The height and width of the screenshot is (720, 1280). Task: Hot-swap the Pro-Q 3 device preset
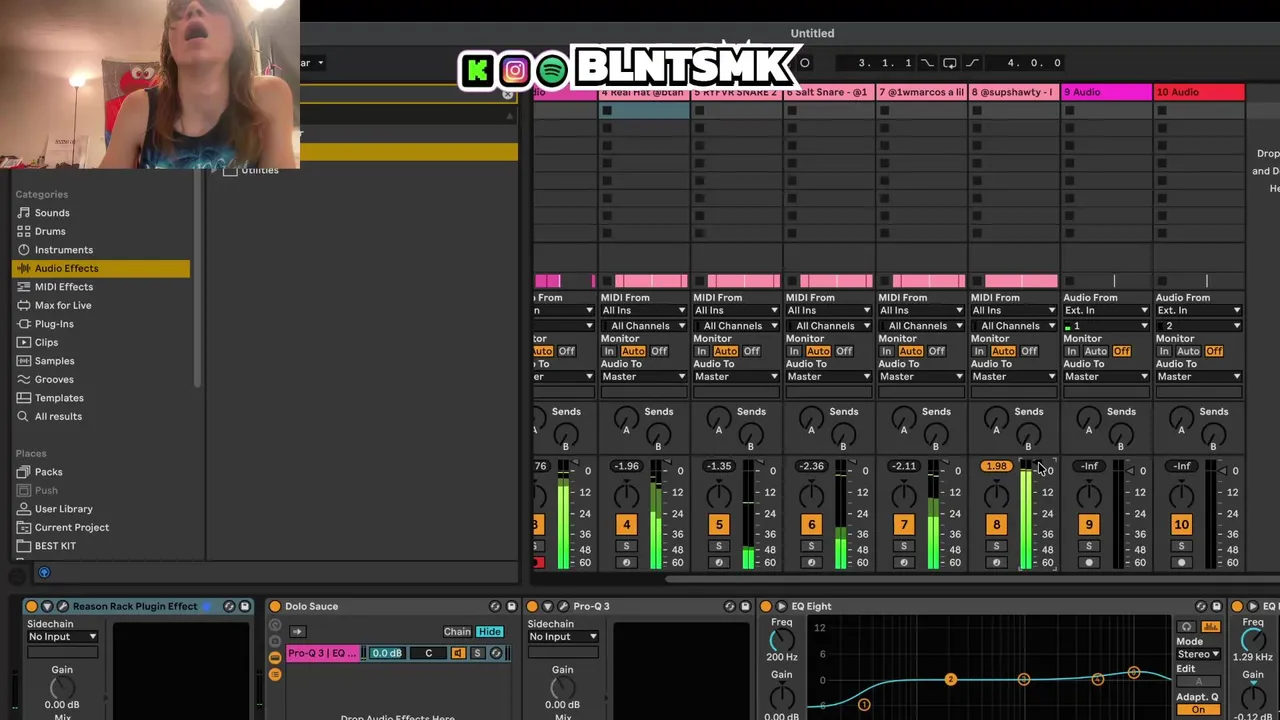[729, 606]
